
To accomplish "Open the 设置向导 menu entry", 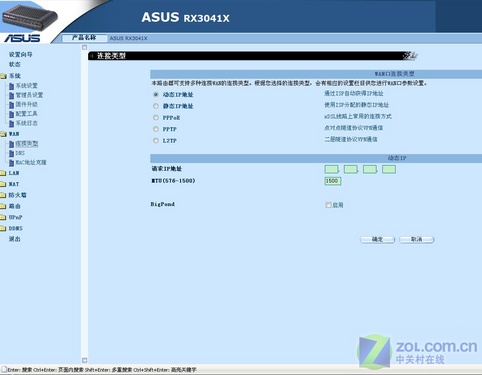I will 20,54.
